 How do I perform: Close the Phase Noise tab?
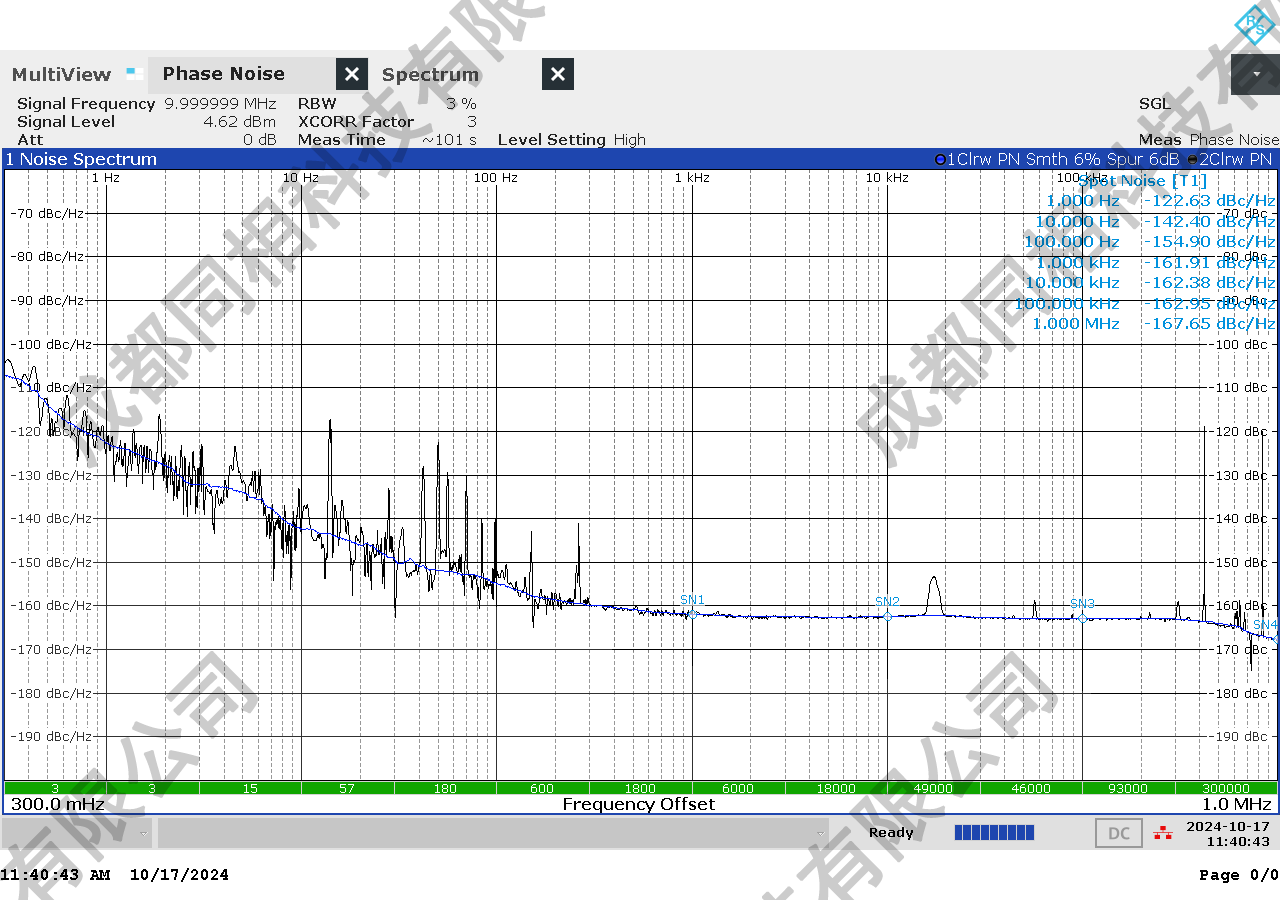(351, 74)
